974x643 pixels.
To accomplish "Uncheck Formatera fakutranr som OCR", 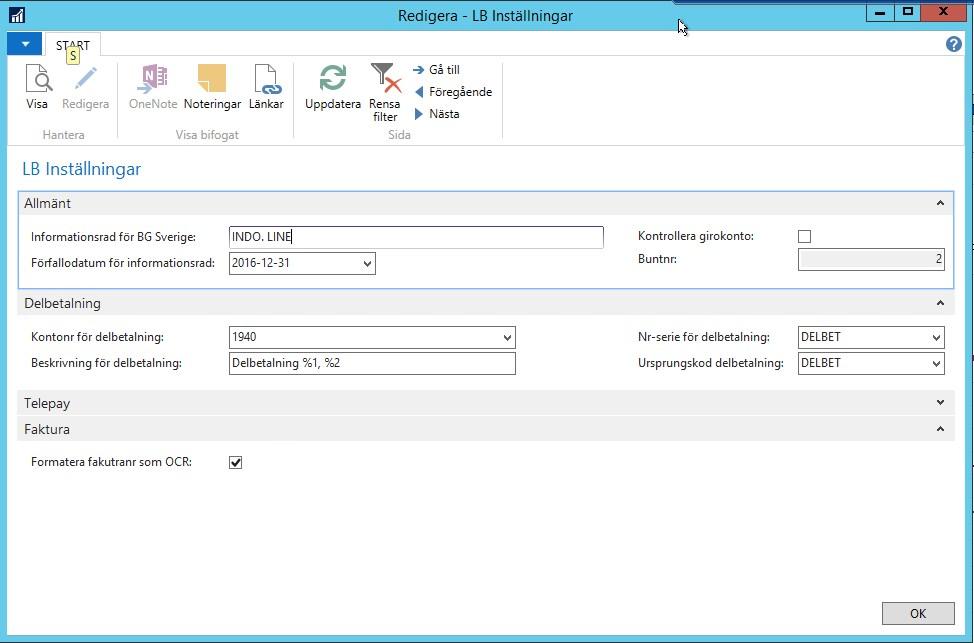I will pos(235,462).
